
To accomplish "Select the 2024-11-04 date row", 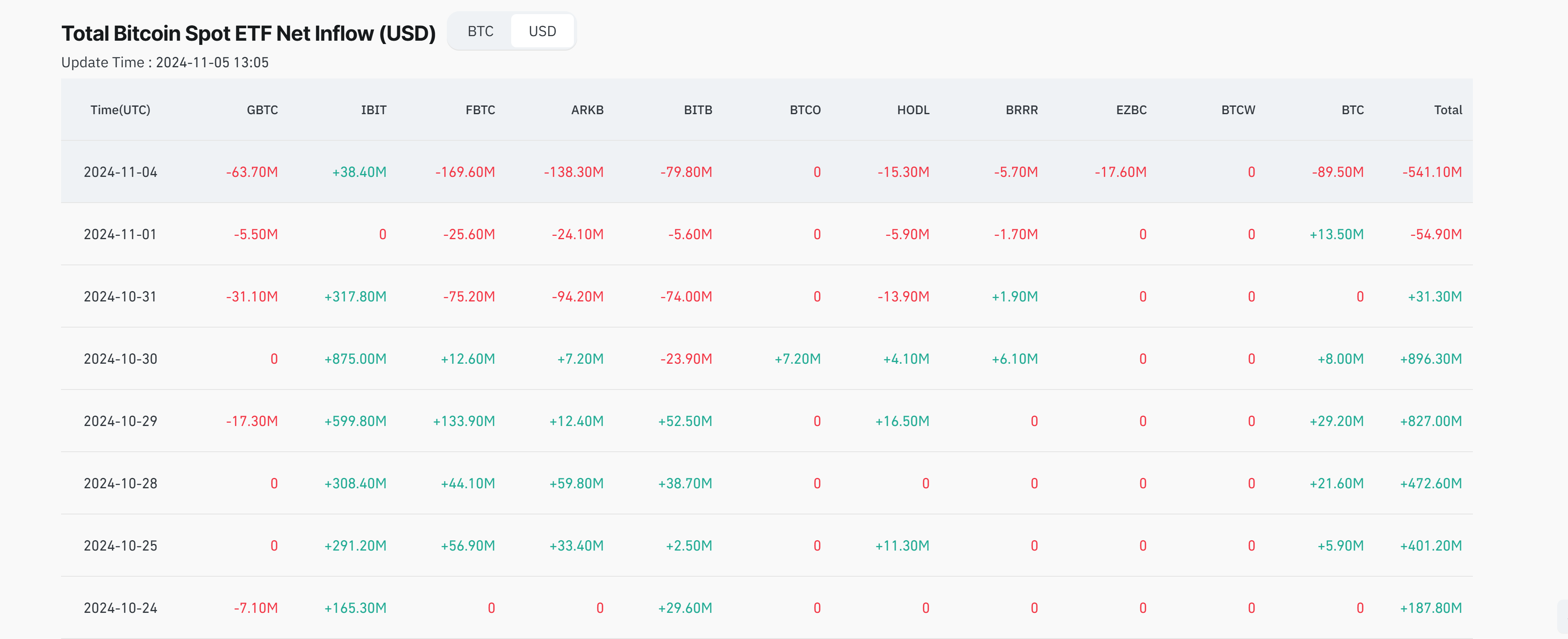I will click(x=120, y=172).
